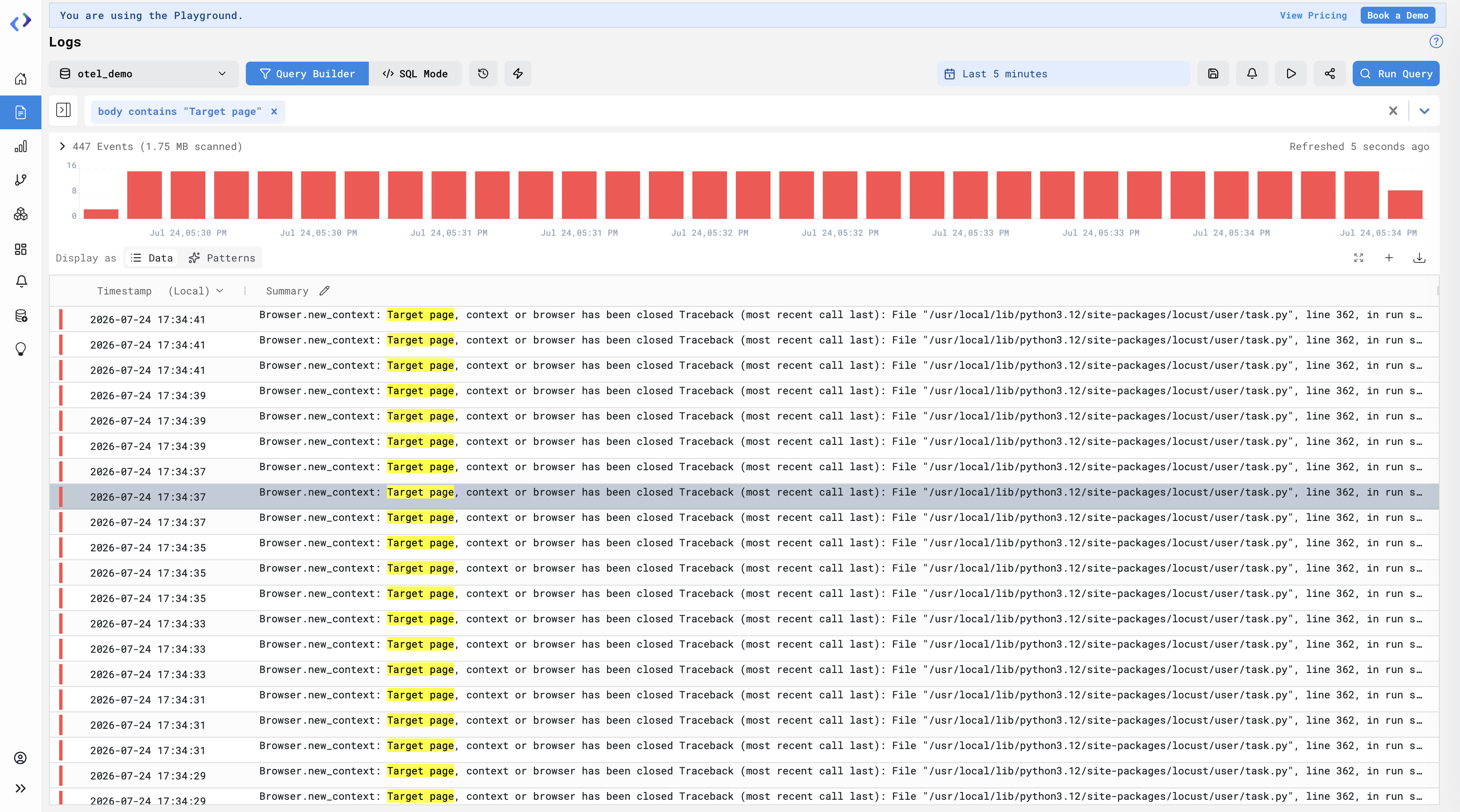
Task: Click the lightning bolt toolbar icon
Action: [x=518, y=74]
